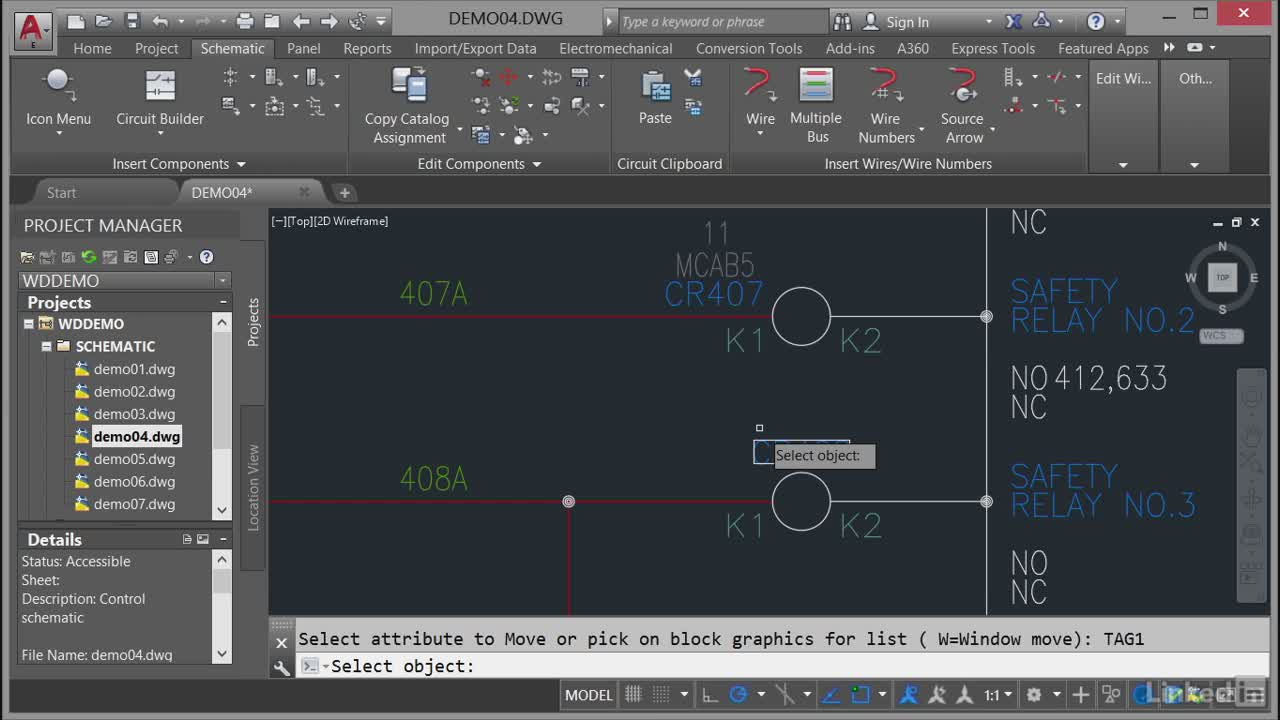Open the Icon Menu tool

58,101
